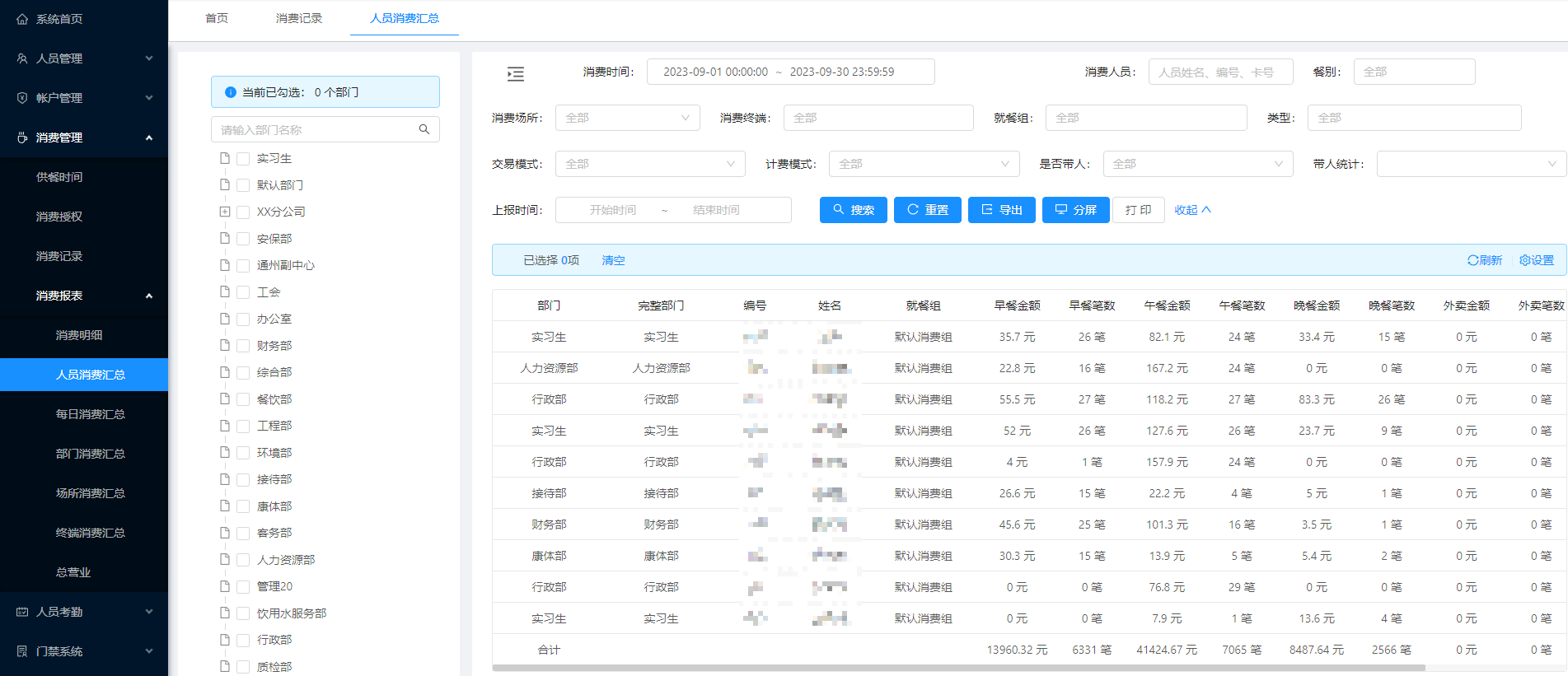Click the file icon next to 人力资源部
The height and width of the screenshot is (676, 1568).
[x=225, y=559]
